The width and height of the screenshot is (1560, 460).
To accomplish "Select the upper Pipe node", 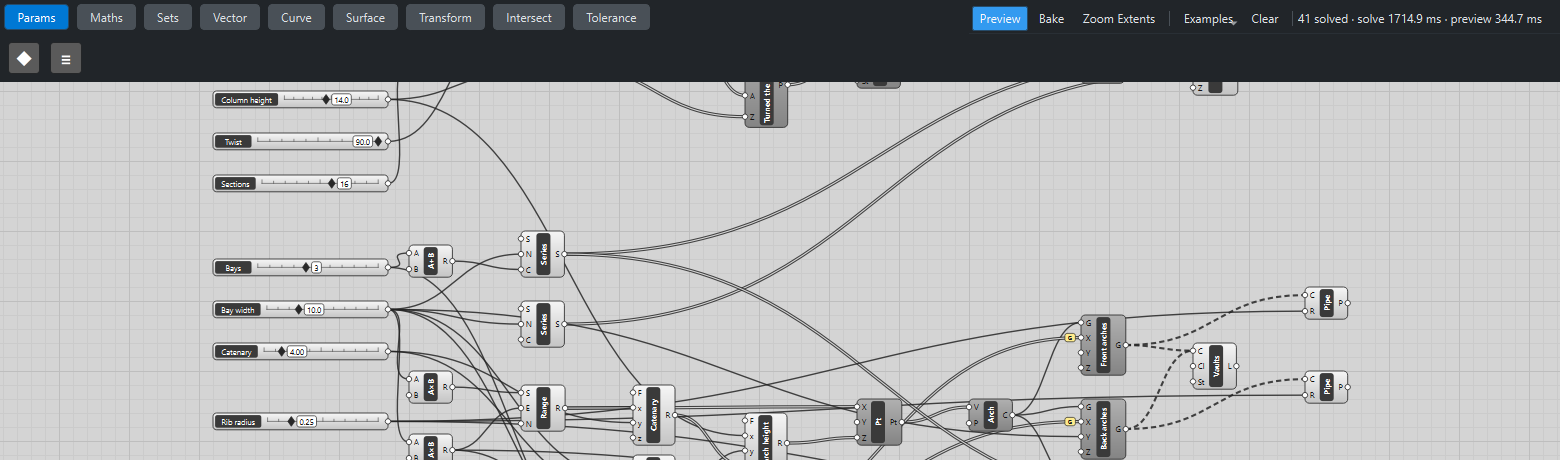I will pos(1326,303).
